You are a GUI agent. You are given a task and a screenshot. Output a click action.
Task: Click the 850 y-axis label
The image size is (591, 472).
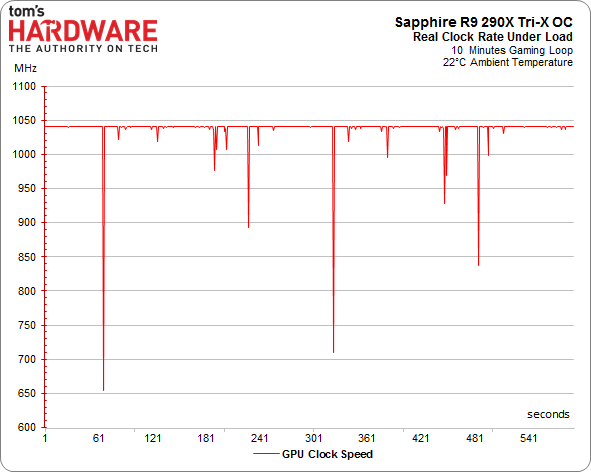tap(27, 257)
